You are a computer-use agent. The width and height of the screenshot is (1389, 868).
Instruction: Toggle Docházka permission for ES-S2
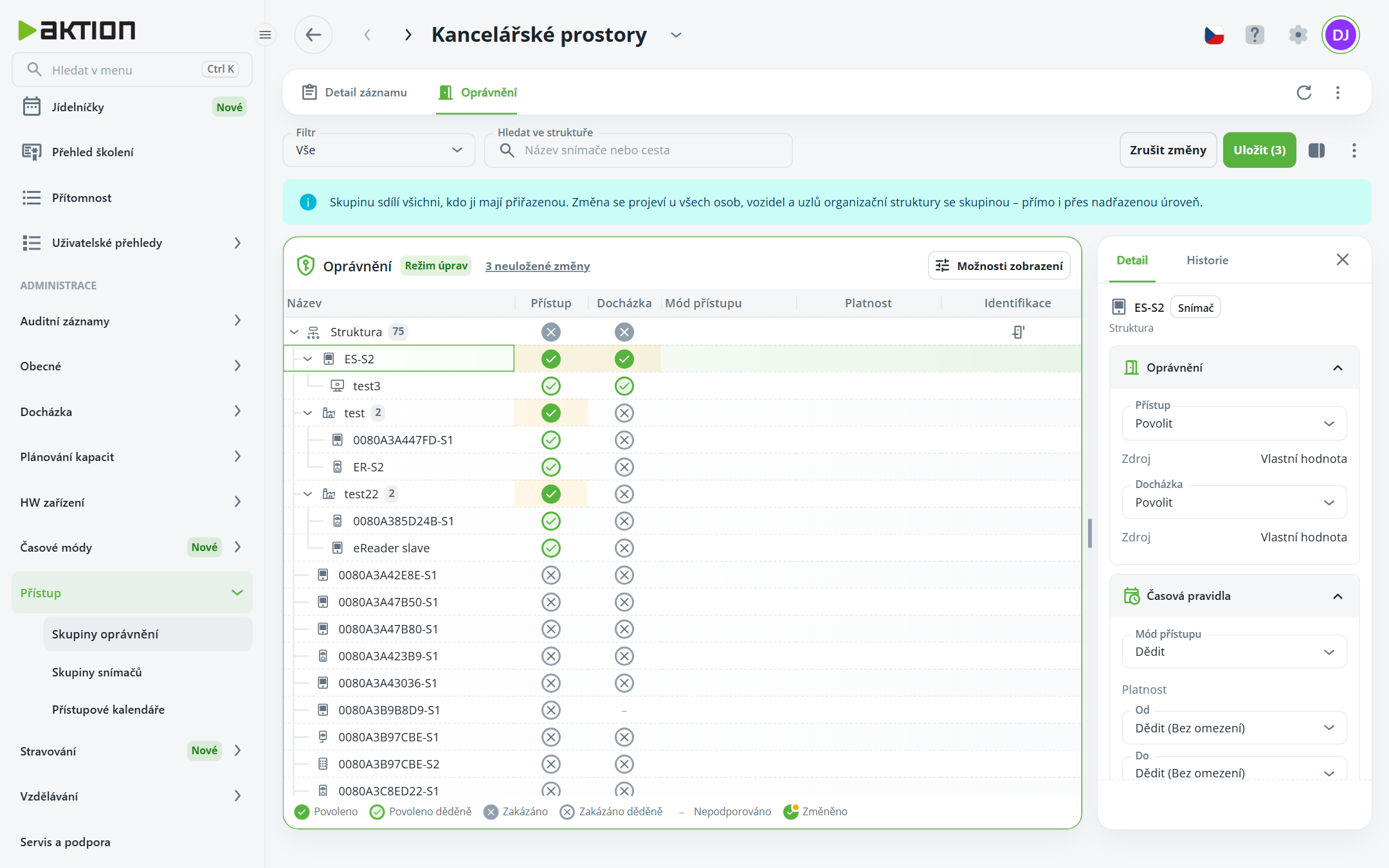(624, 359)
